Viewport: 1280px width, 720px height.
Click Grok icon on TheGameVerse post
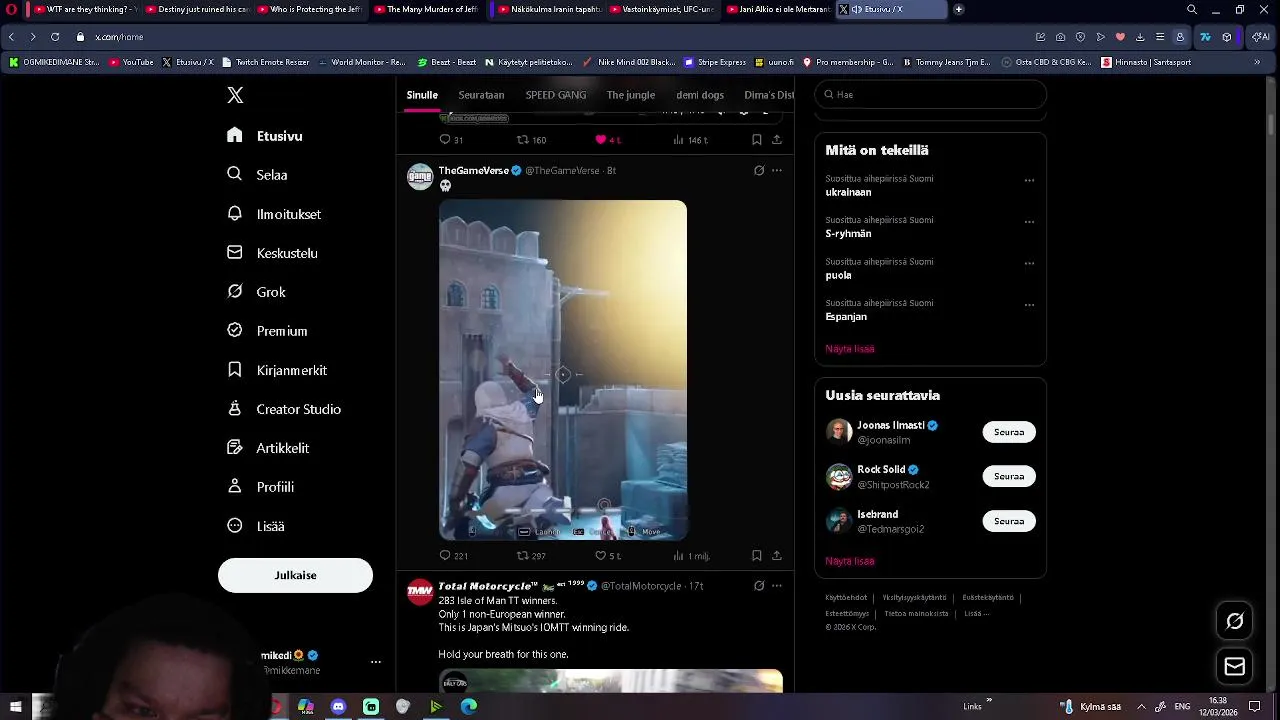(759, 171)
